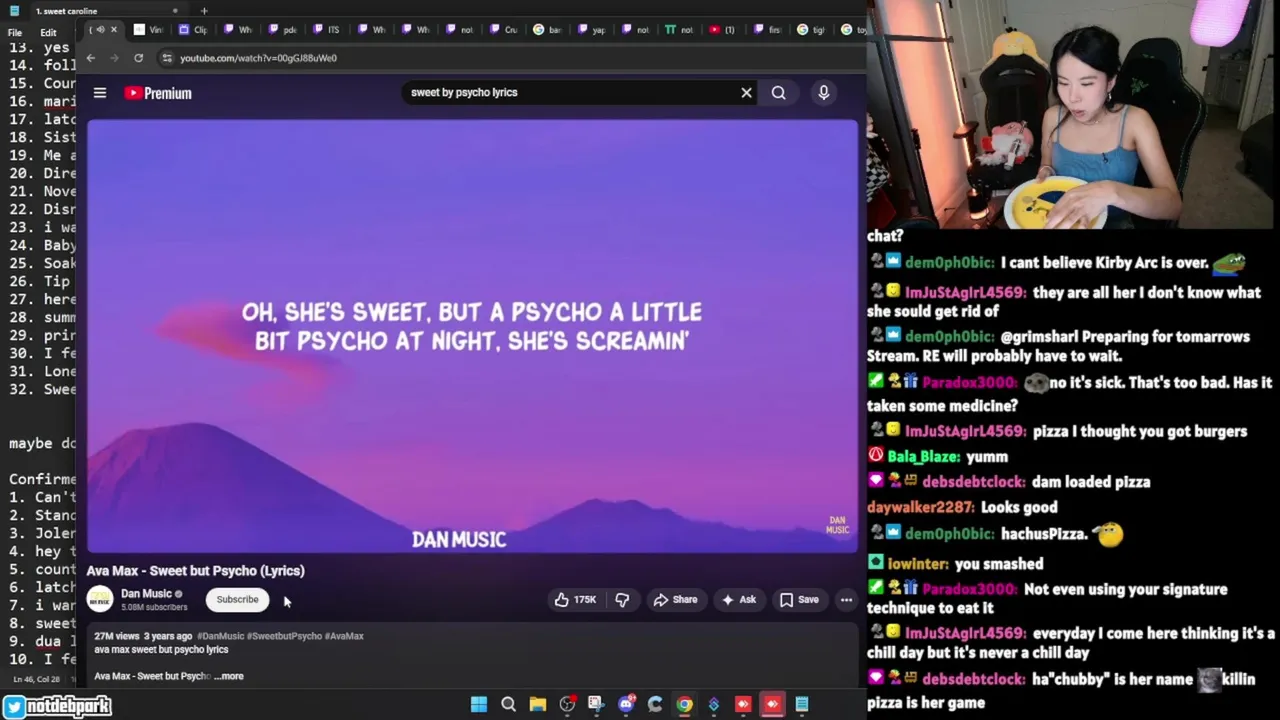1280x720 pixels.
Task: Open #DanMusic hashtag link
Action: 220,636
